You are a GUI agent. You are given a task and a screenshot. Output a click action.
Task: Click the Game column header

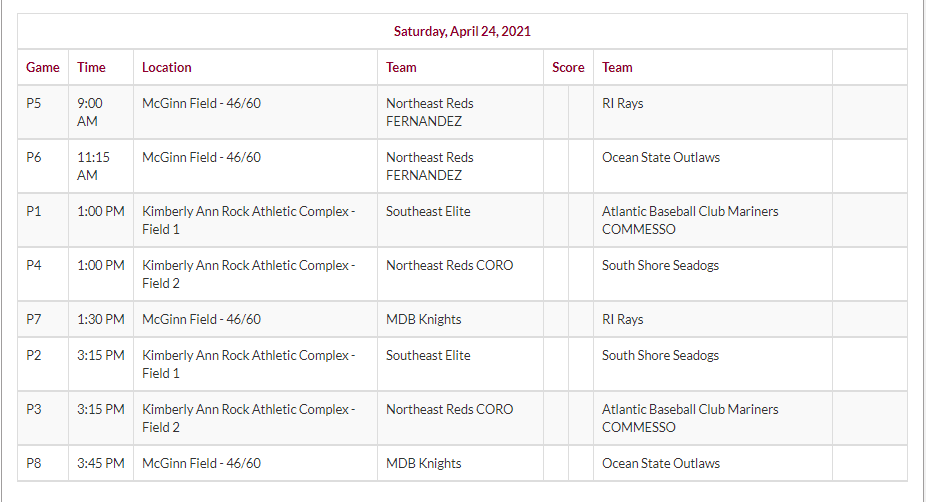click(x=43, y=67)
